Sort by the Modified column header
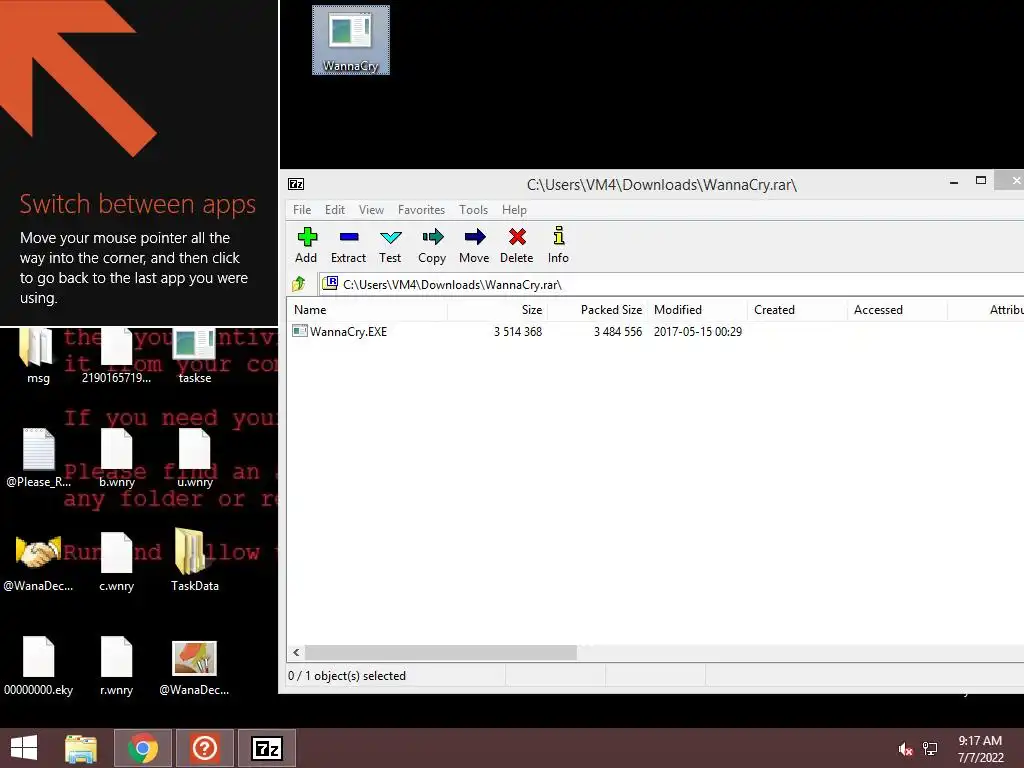This screenshot has height=768, width=1024. point(697,310)
